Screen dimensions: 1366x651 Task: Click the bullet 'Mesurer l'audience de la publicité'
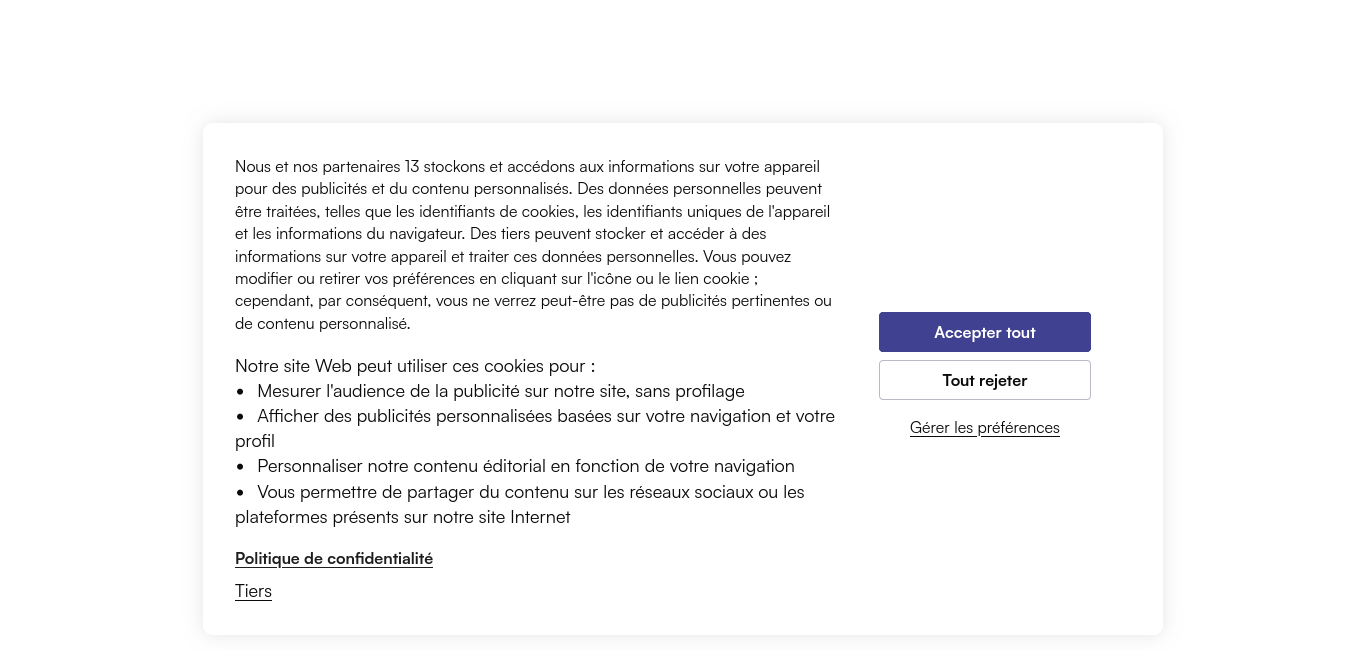tap(490, 391)
